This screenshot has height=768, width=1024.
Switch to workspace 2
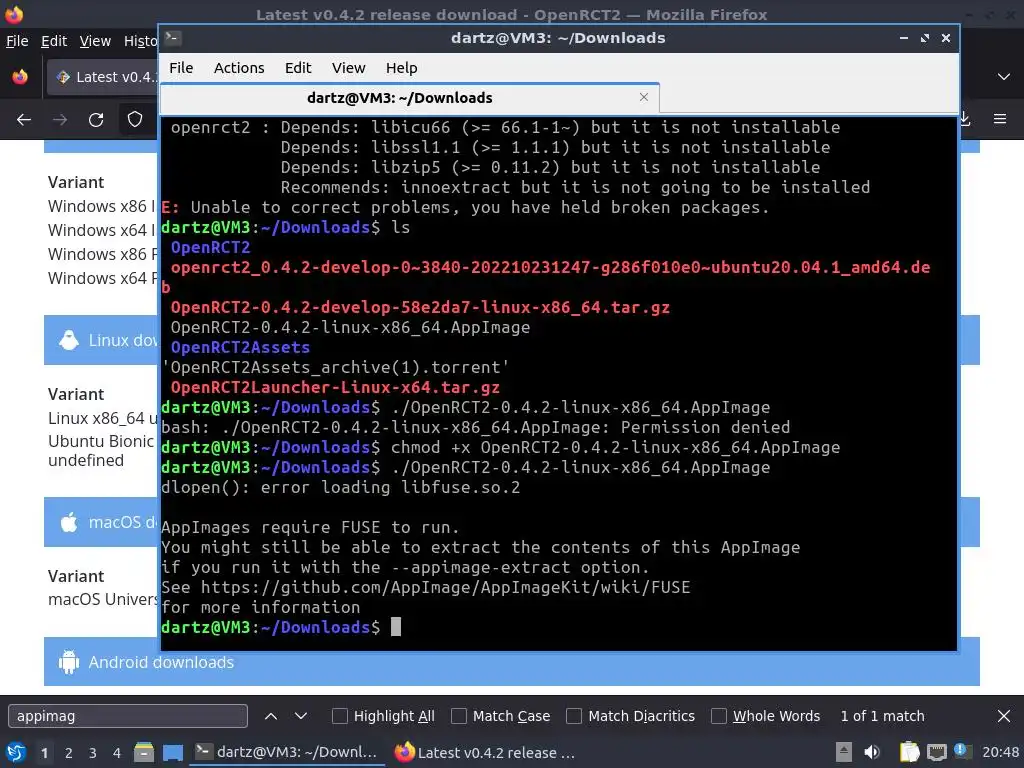pos(69,753)
